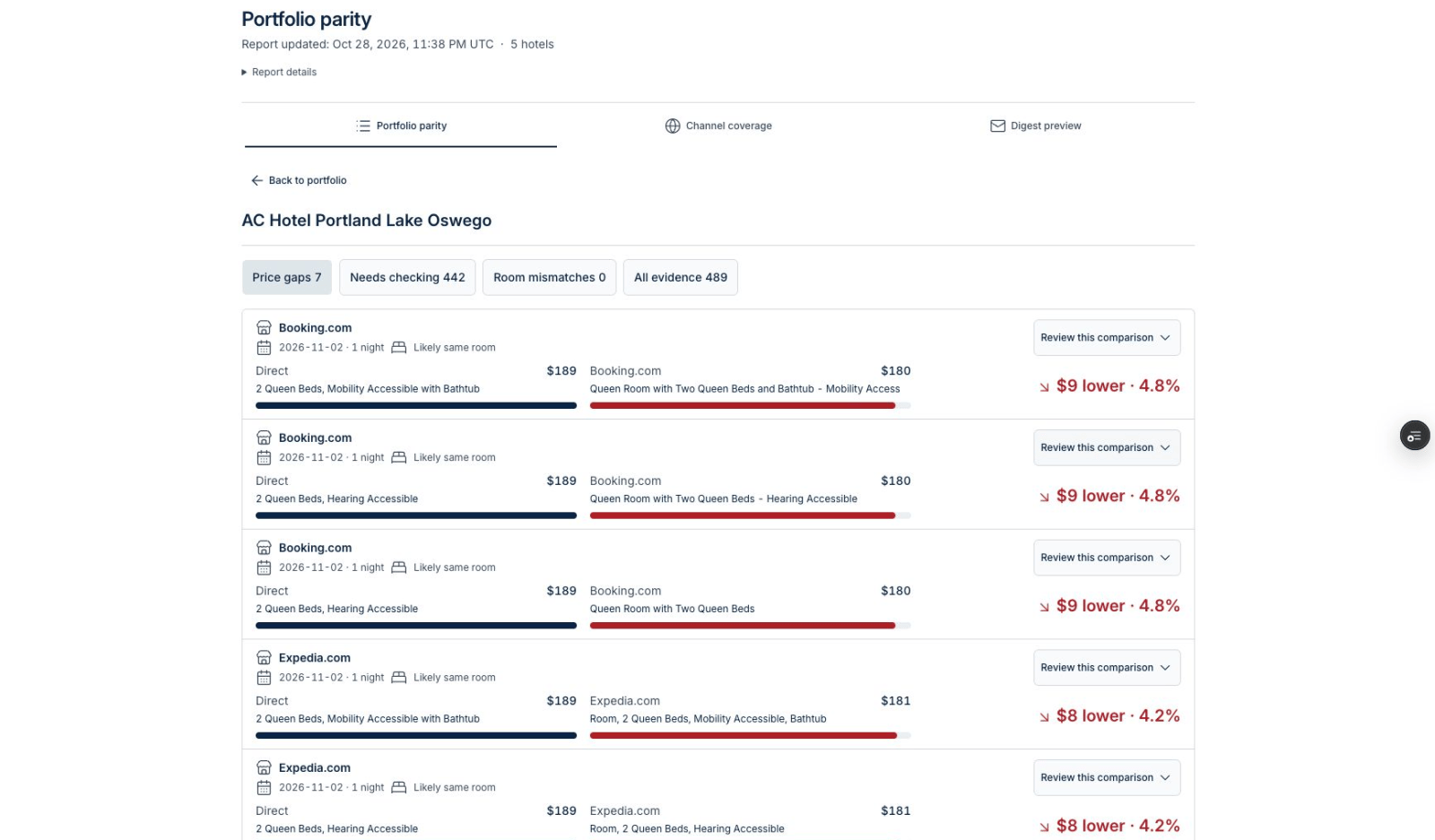Click '5 hotels' text in header
Image resolution: width=1435 pixels, height=840 pixels.
[532, 45]
